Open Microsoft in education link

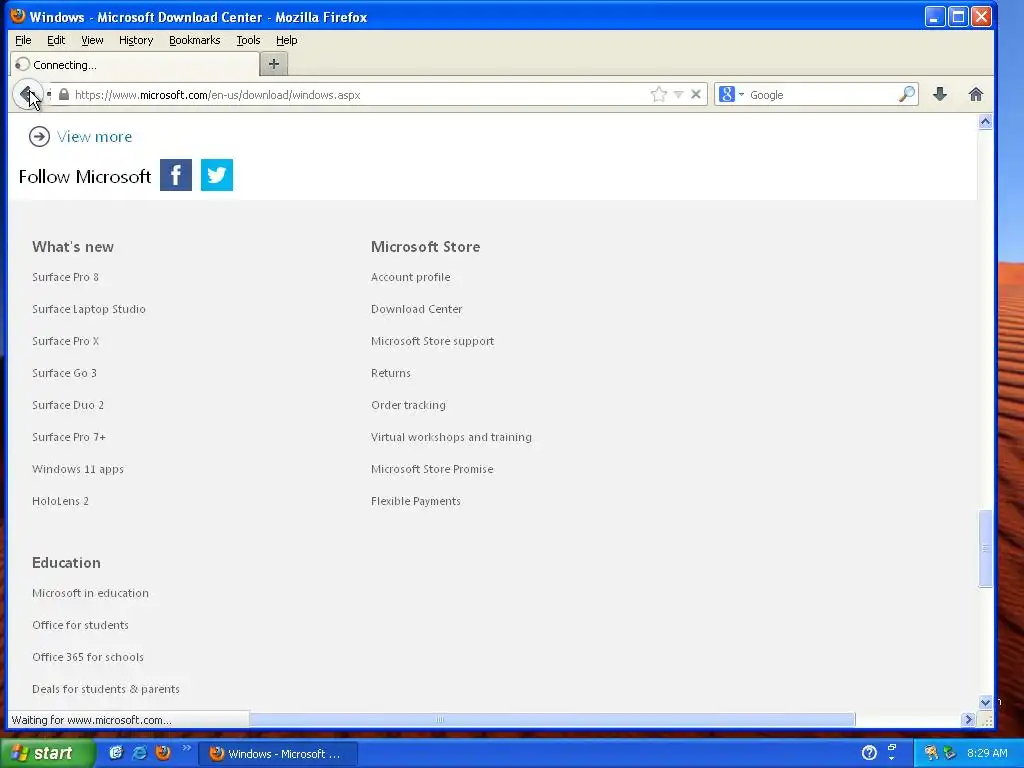90,593
